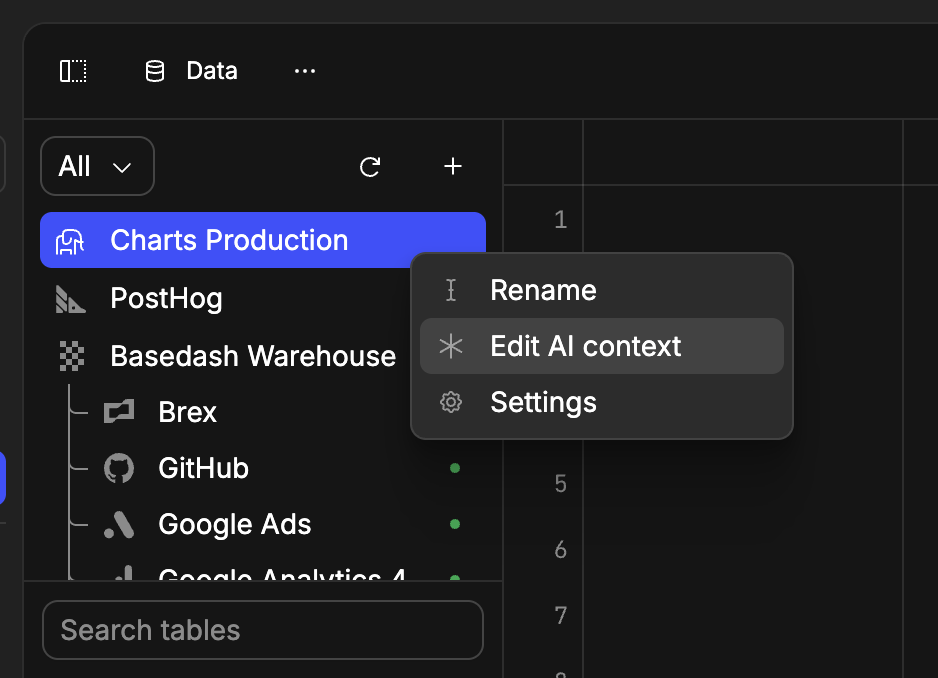Viewport: 938px width, 678px height.
Task: Open the All sources filter dropdown
Action: [x=97, y=166]
